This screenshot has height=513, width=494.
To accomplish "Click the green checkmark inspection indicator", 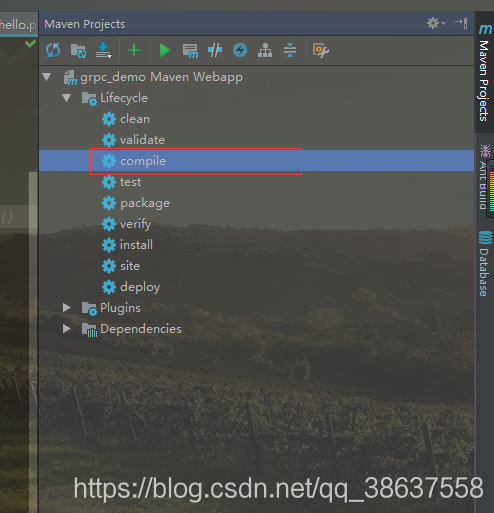I will point(30,43).
